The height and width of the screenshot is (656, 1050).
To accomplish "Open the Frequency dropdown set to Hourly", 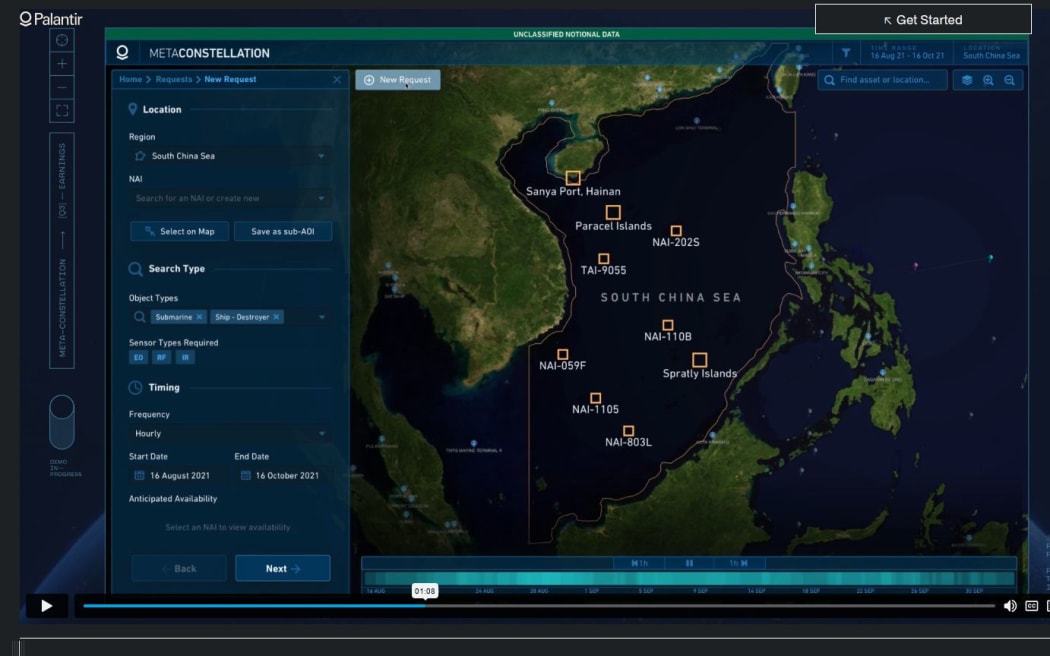I will 230,434.
